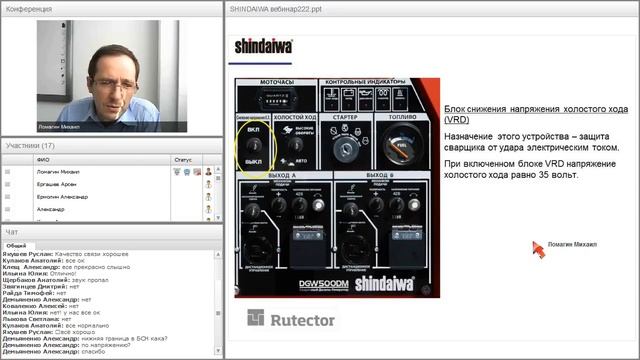Click the Статус column header
The width and height of the screenshot is (640, 360).
[x=186, y=160]
